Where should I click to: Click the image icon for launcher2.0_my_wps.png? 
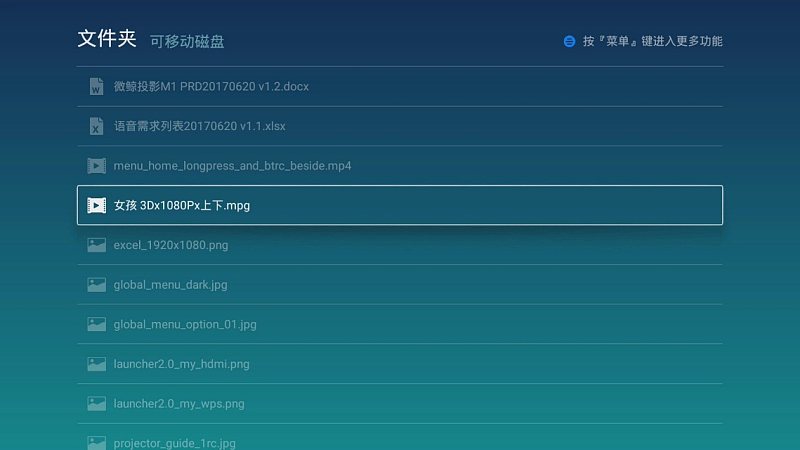click(96, 404)
